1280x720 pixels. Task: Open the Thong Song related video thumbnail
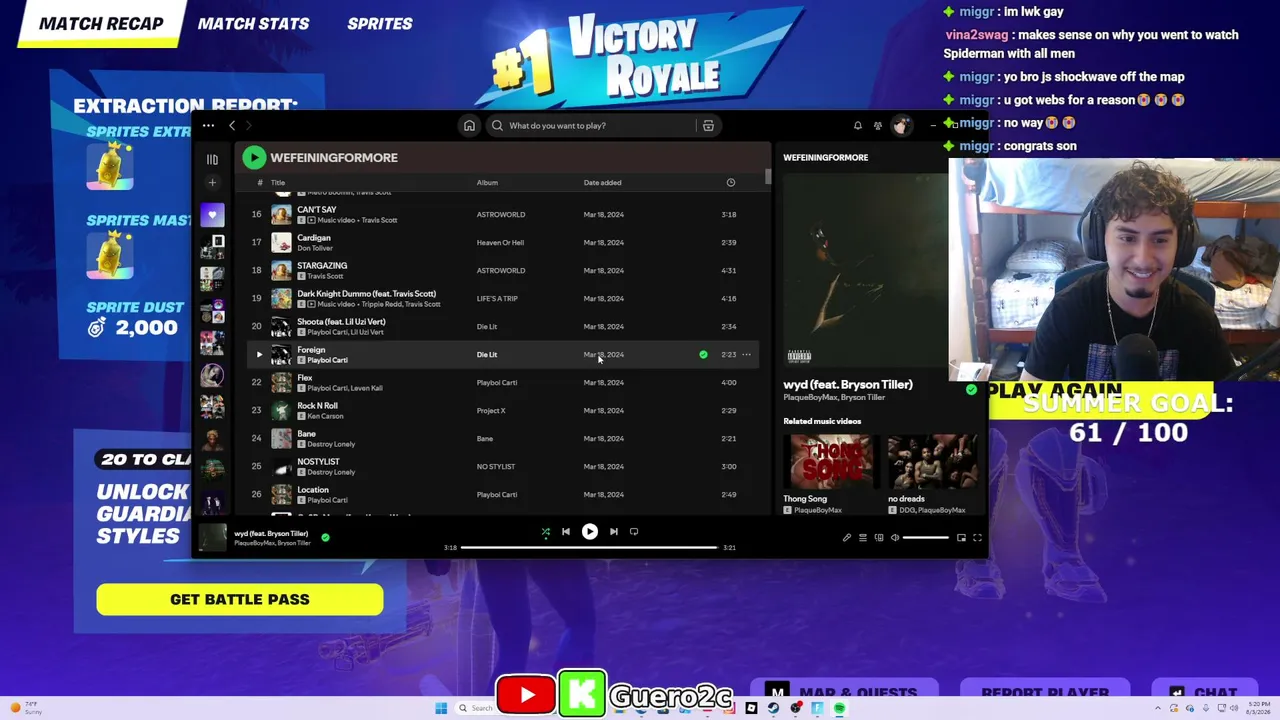pyautogui.click(x=832, y=461)
